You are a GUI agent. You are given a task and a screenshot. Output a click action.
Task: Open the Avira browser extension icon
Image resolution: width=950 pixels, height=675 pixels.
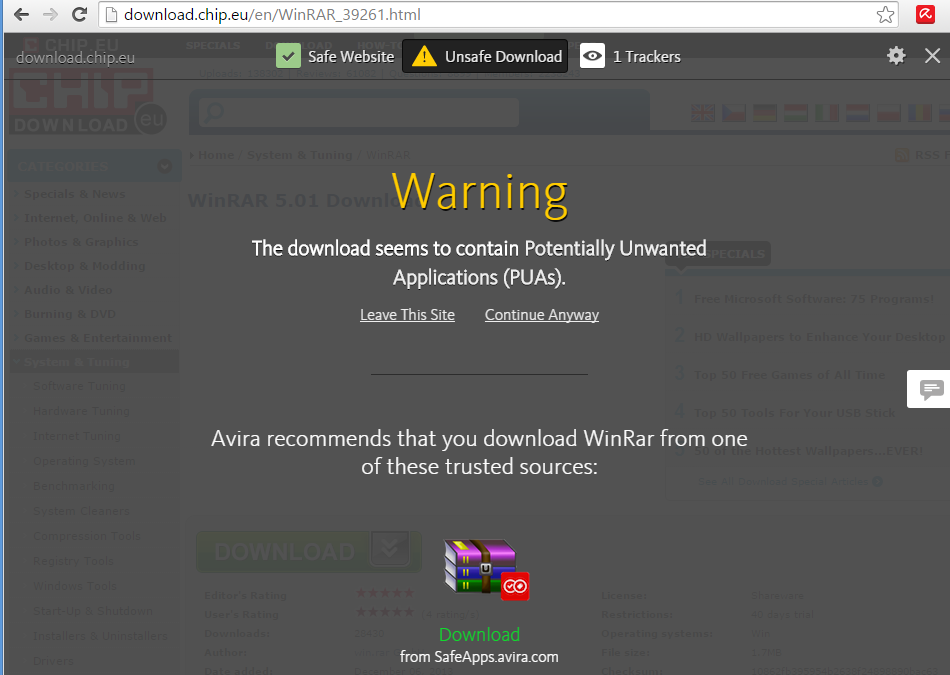click(x=925, y=14)
